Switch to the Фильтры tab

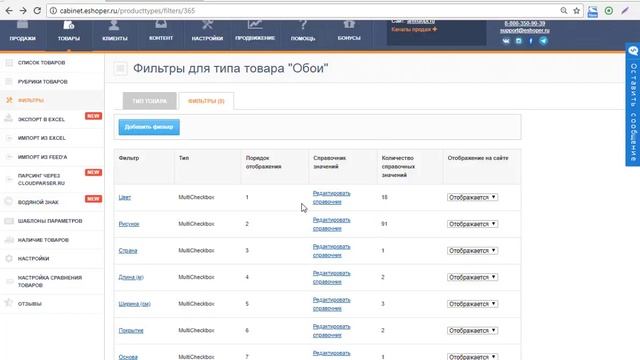pyautogui.click(x=206, y=101)
